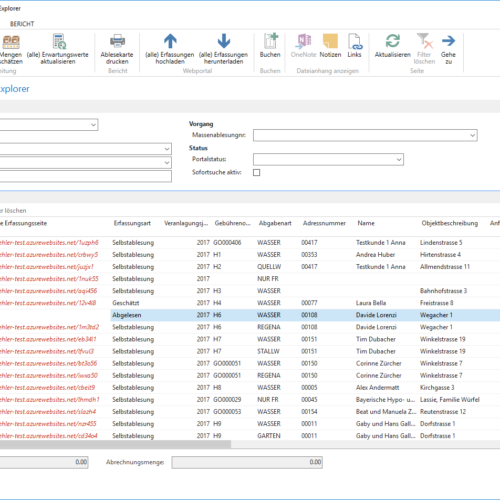Image resolution: width=500 pixels, height=500 pixels.
Task: Click the GO000029 Gebührenobjekt cell
Action: pyautogui.click(x=227, y=400)
